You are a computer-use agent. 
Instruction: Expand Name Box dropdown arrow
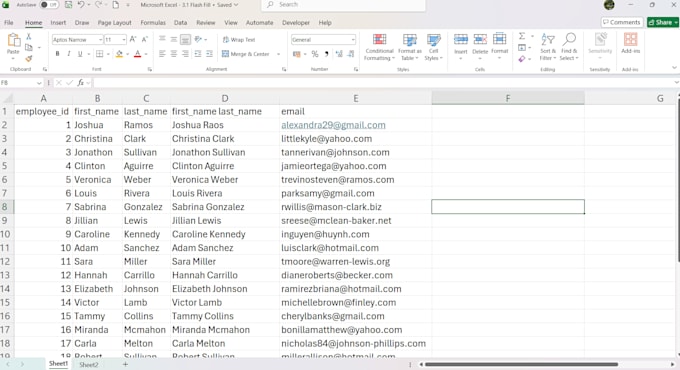click(x=39, y=82)
